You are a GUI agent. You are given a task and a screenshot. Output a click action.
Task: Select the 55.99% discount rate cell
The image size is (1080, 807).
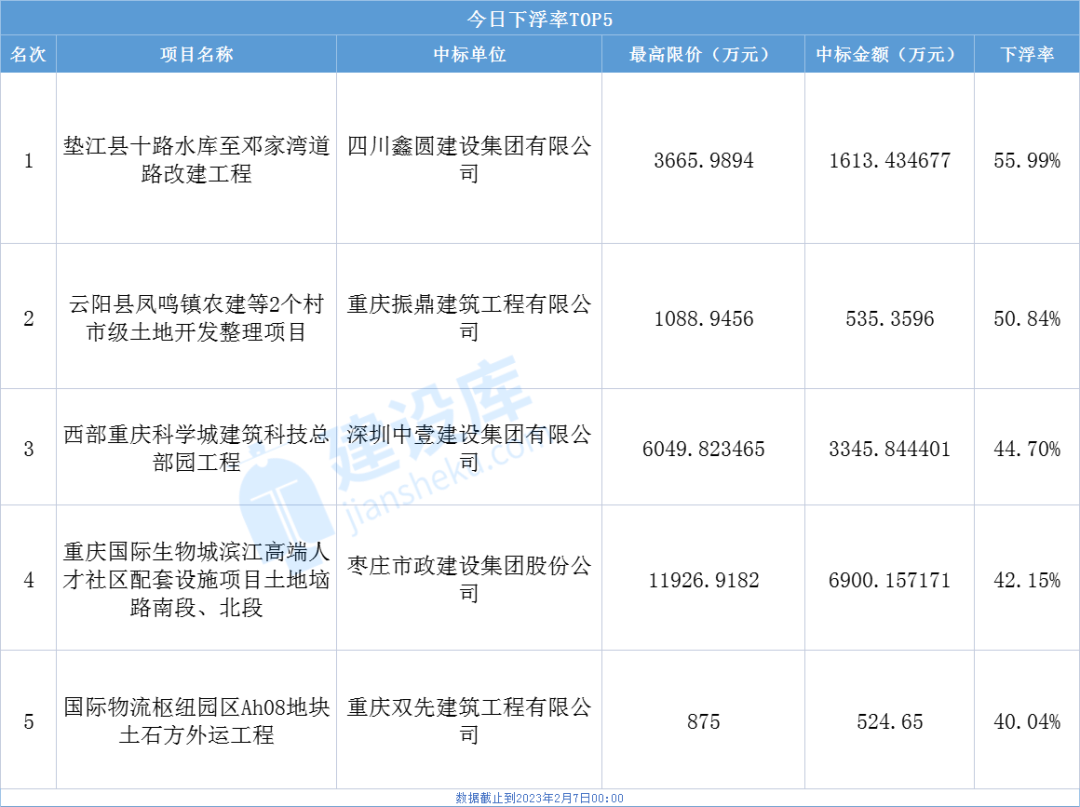point(1027,160)
